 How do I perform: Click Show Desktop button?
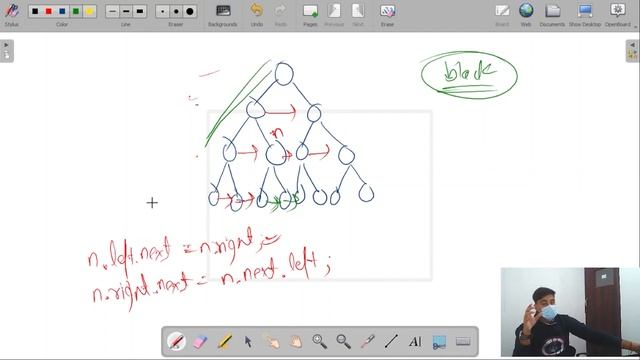[585, 15]
